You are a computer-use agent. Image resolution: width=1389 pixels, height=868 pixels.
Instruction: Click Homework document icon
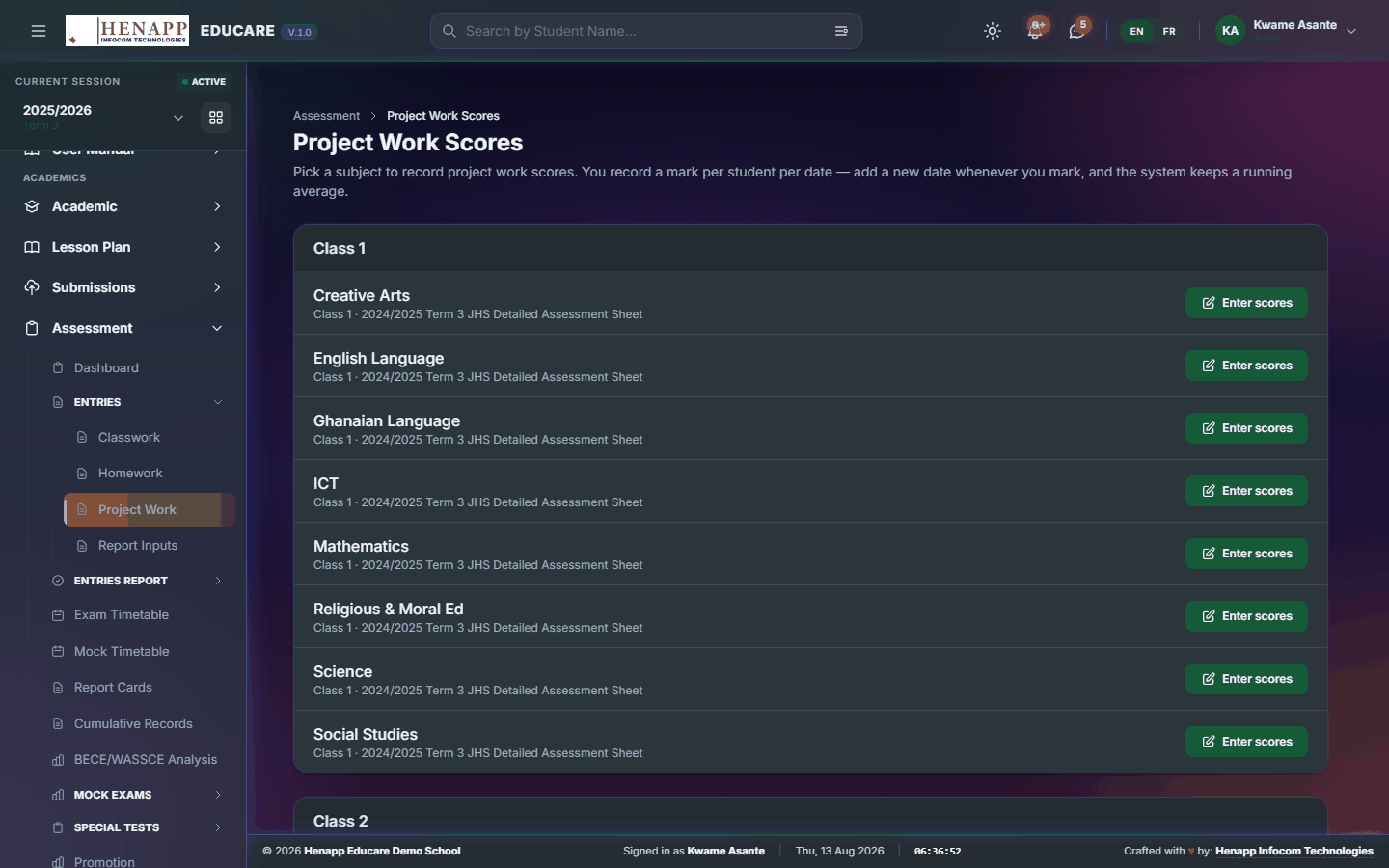click(x=82, y=473)
